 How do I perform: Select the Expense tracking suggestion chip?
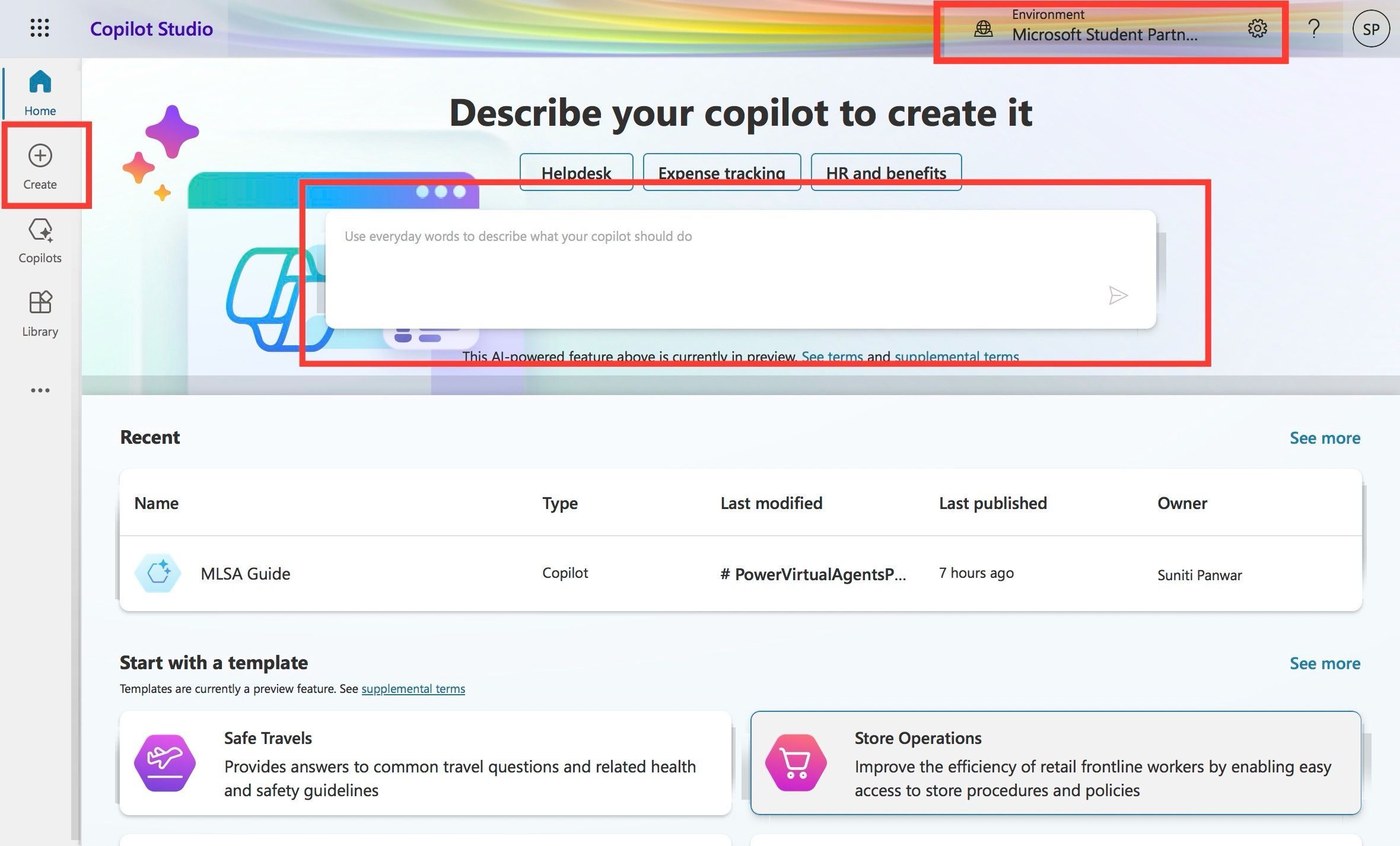click(721, 172)
